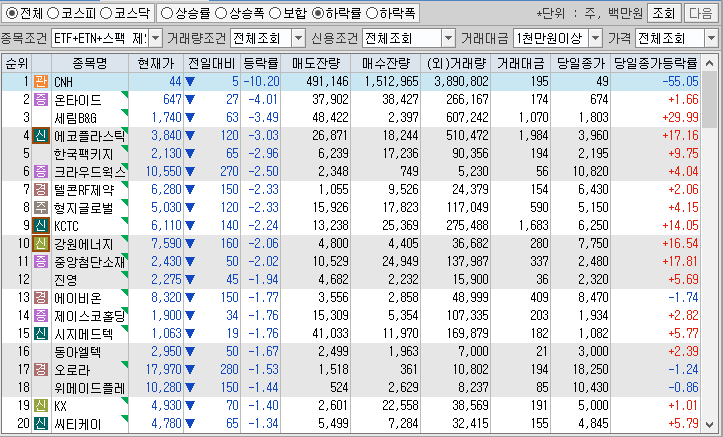Screen dimensions: 723x437
Task: Click the green corner marker on 세림B&G
Action: click(125, 112)
